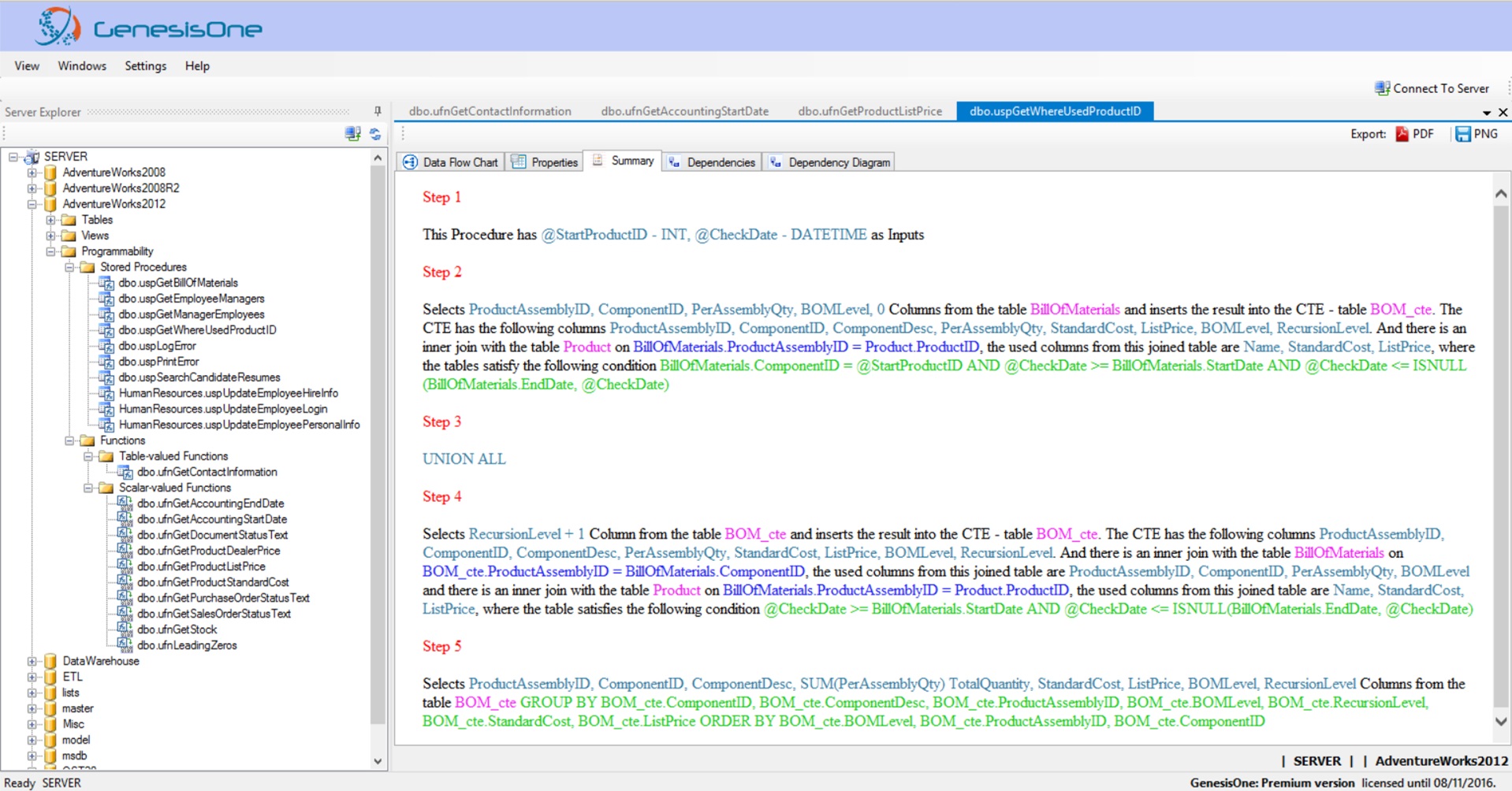
Task: Open the Dependencies tab
Action: point(712,162)
